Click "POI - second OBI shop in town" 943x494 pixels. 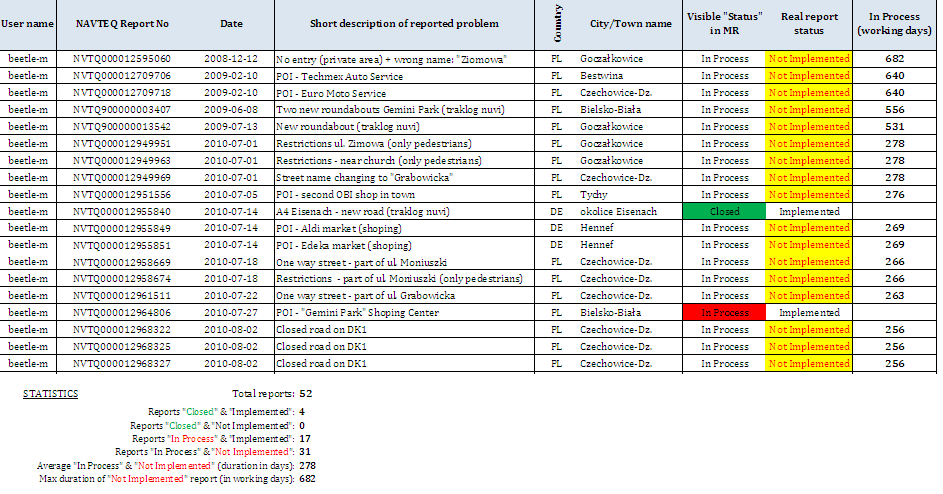pos(347,194)
